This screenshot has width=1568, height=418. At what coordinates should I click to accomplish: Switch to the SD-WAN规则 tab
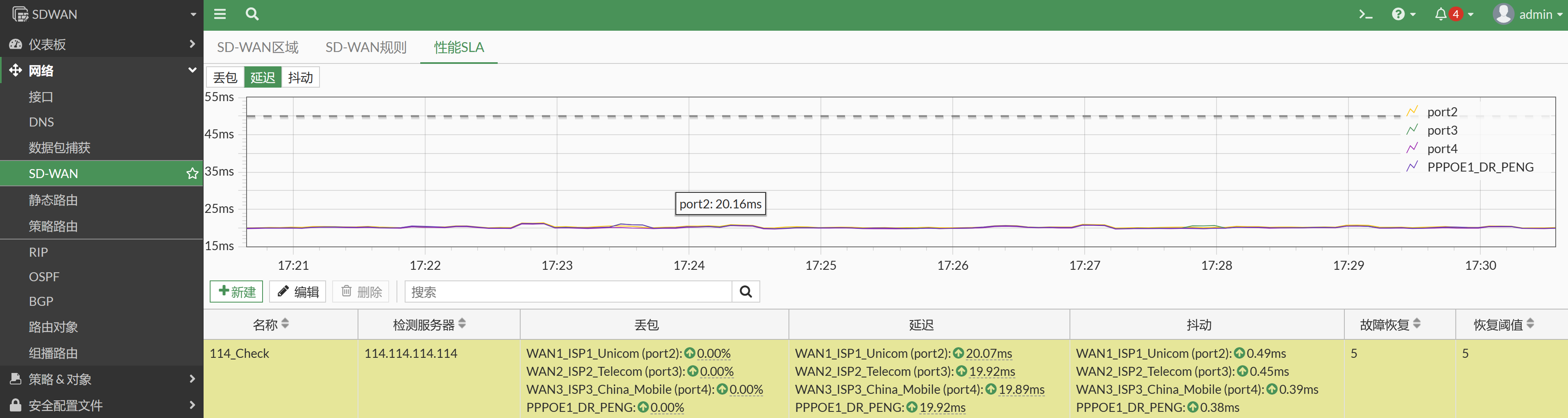pos(366,47)
